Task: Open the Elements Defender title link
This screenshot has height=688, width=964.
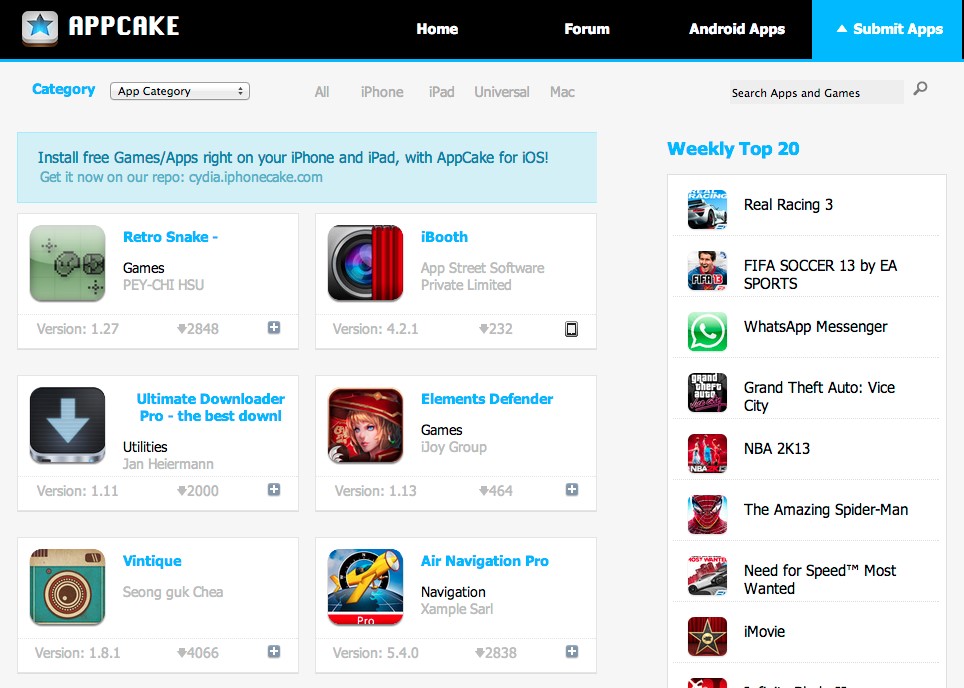Action: coord(487,399)
